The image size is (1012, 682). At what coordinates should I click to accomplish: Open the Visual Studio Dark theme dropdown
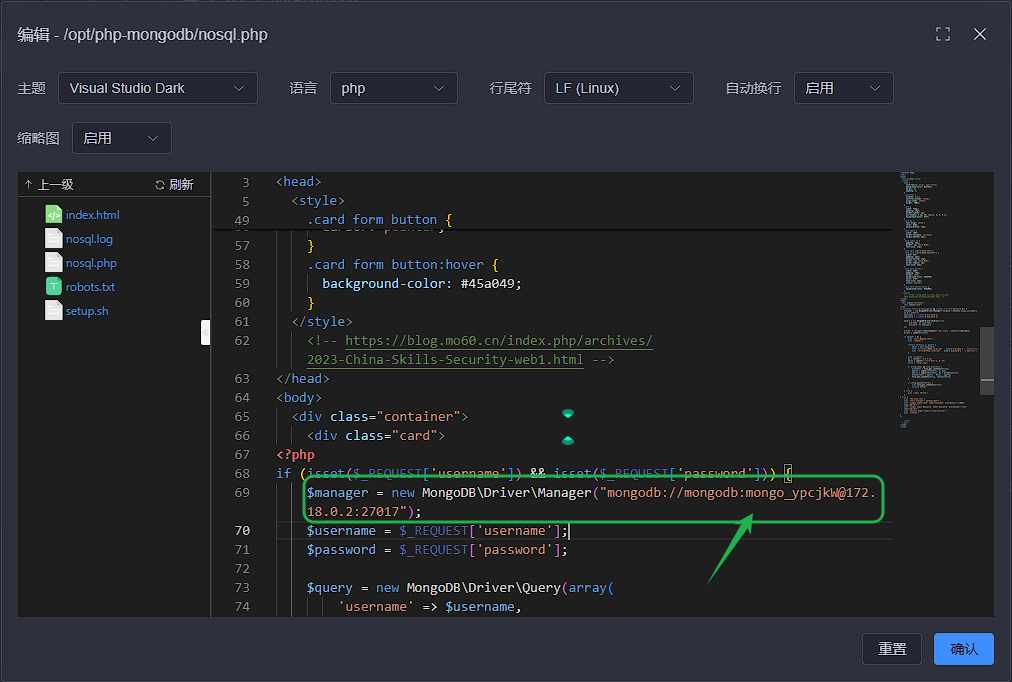tap(157, 88)
